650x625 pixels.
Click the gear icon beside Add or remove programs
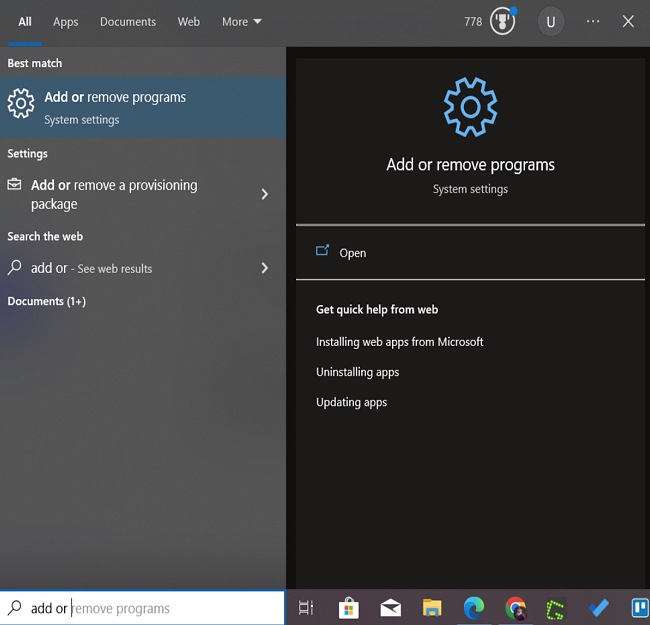tap(21, 103)
